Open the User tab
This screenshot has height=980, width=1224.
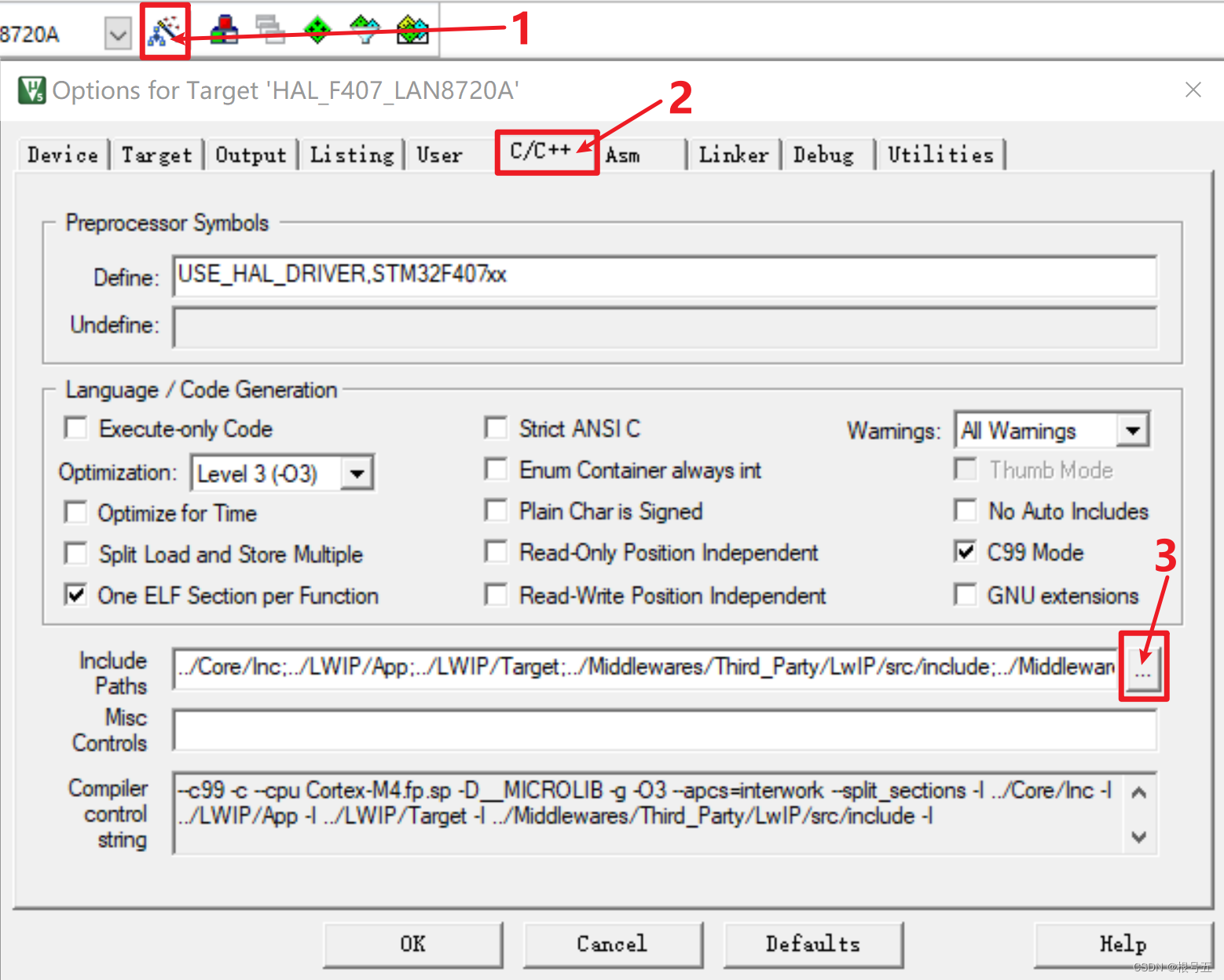tap(439, 155)
